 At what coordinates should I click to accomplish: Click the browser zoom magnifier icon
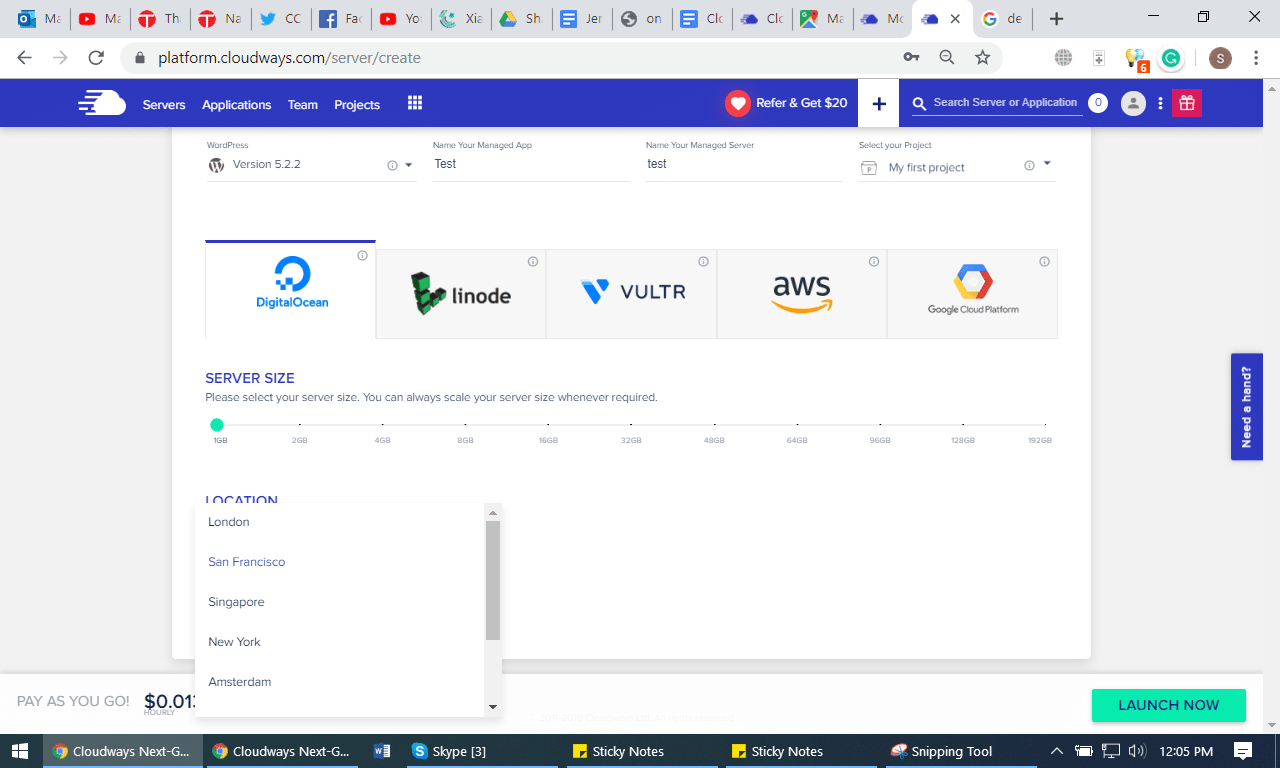tap(947, 58)
